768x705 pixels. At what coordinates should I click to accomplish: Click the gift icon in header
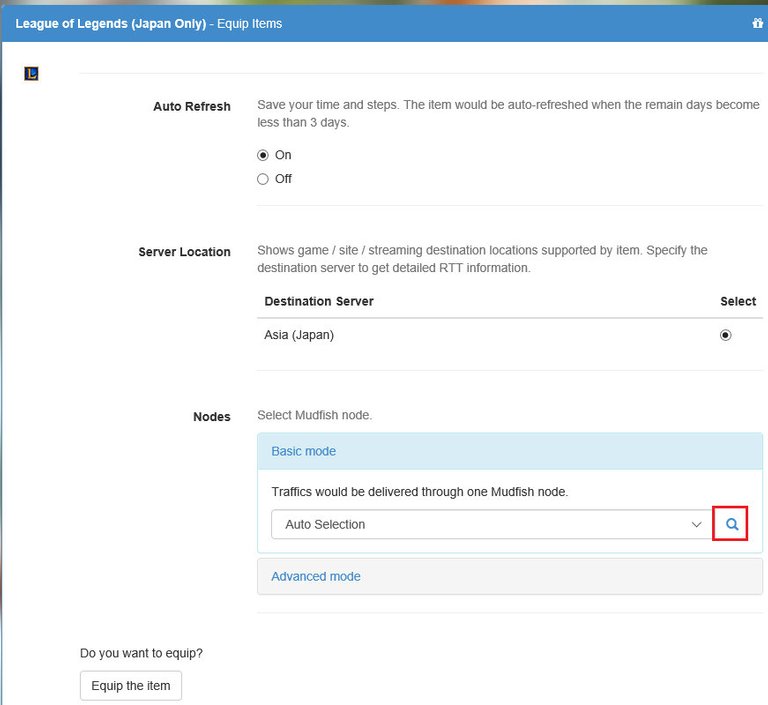[757, 23]
